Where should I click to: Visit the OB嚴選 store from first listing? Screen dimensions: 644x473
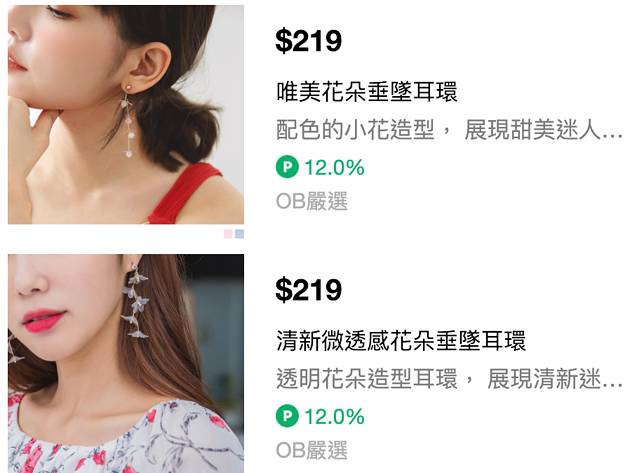[312, 201]
